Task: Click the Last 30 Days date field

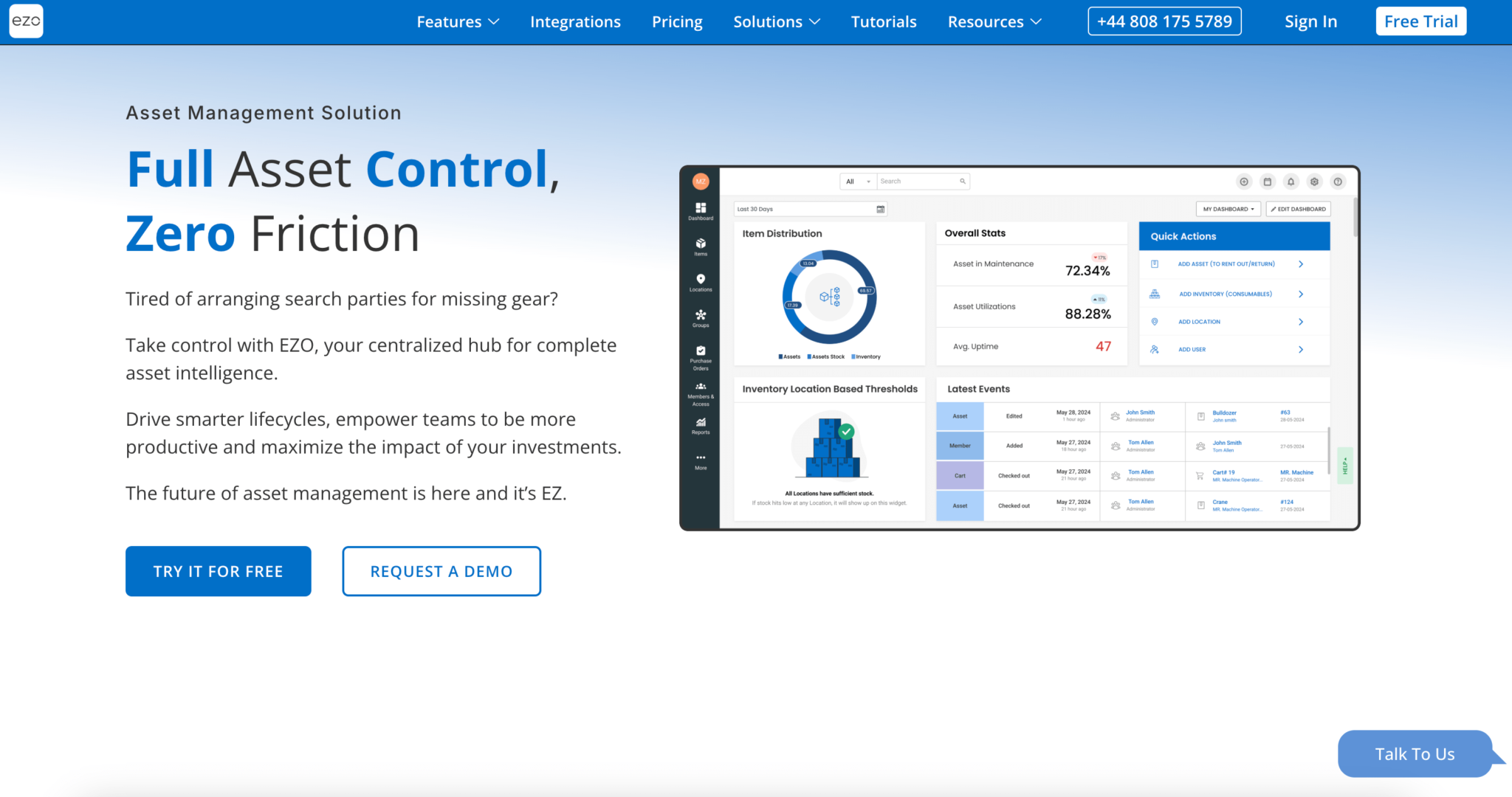Action: pyautogui.click(x=810, y=210)
